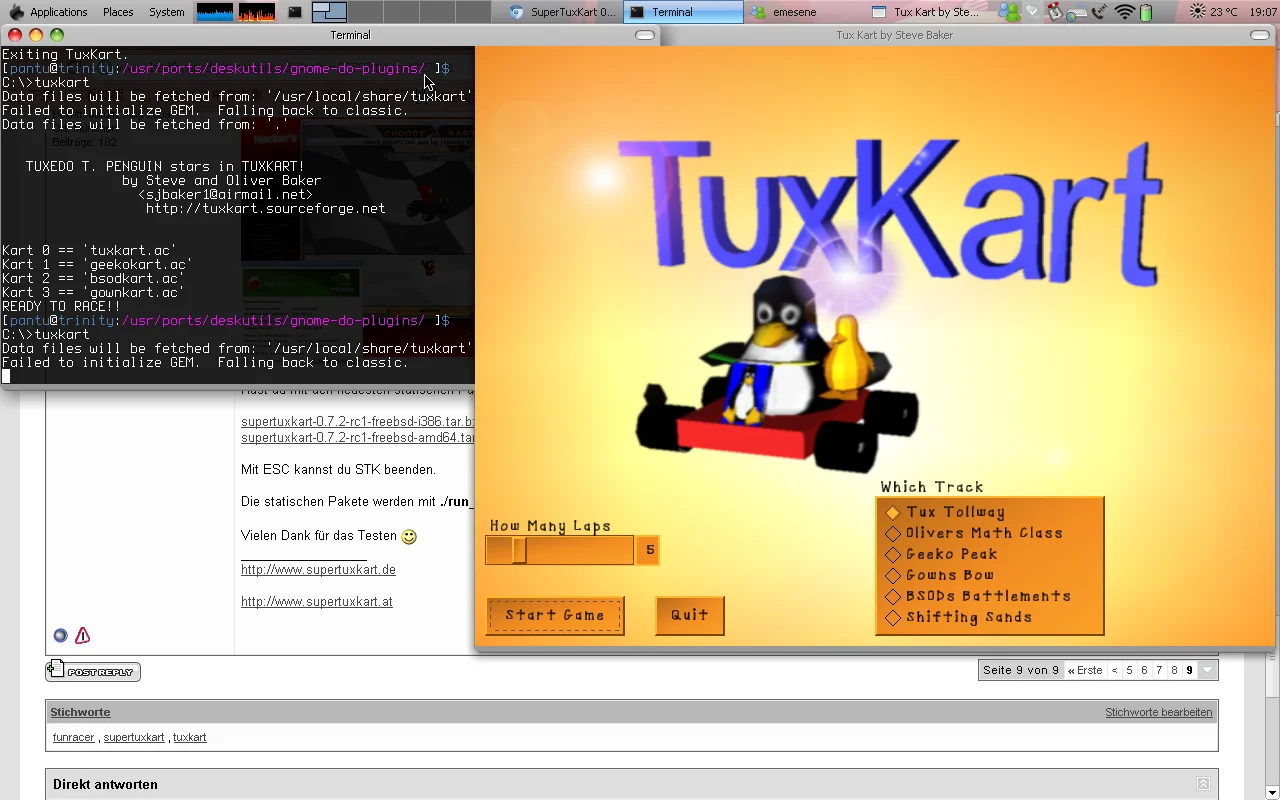Click the messenger buddies tray icon
This screenshot has width=1280, height=800.
click(x=1010, y=12)
